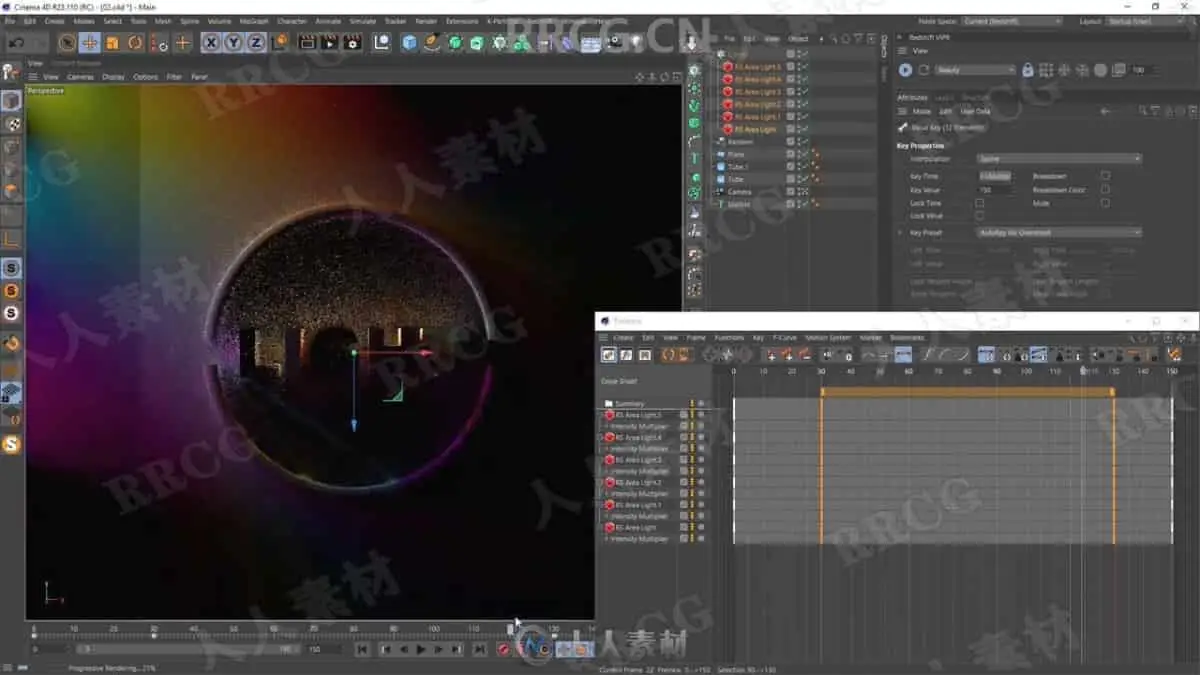This screenshot has height=675, width=1200.
Task: Toggle the Mute checkbox in Key Properties
Action: click(1105, 203)
